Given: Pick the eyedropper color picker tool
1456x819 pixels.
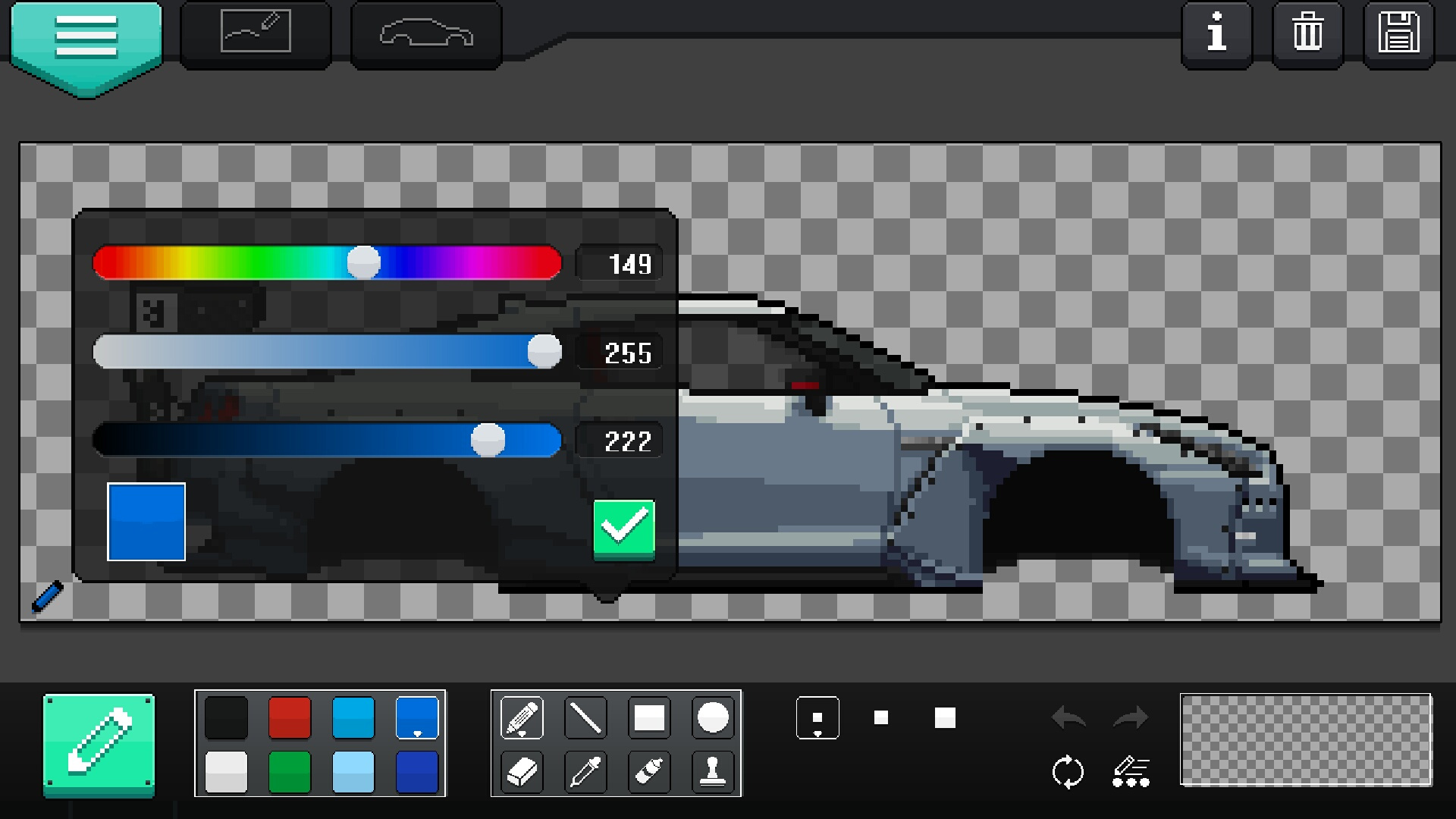Looking at the screenshot, I should 585,772.
